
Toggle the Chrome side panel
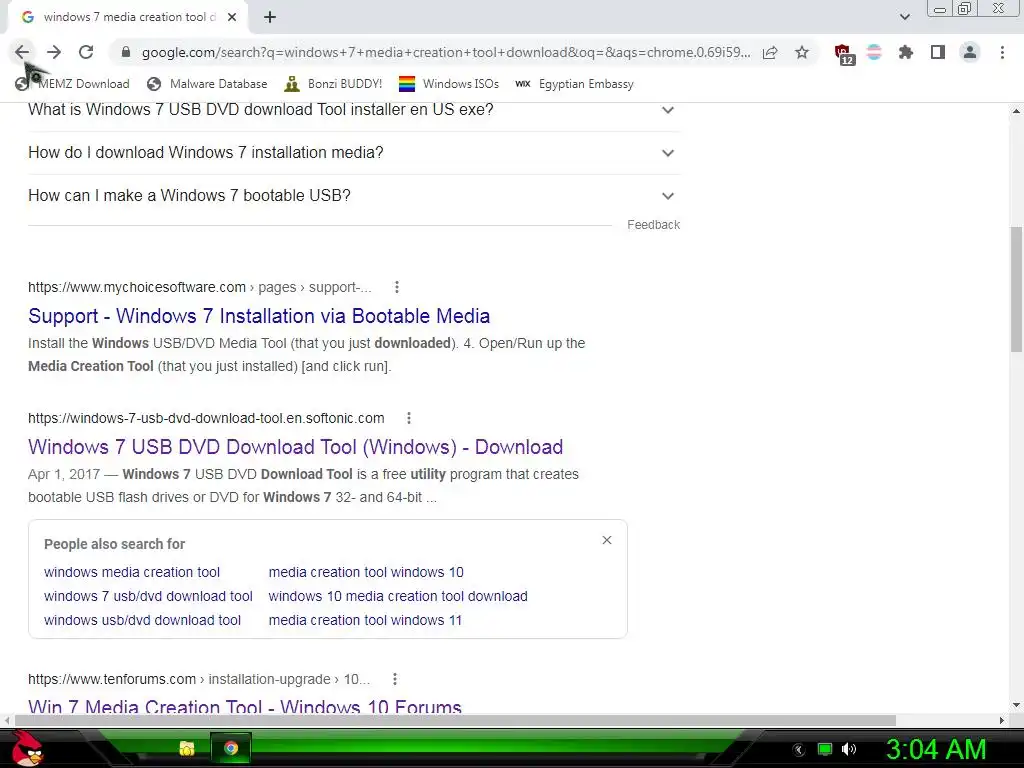[938, 52]
